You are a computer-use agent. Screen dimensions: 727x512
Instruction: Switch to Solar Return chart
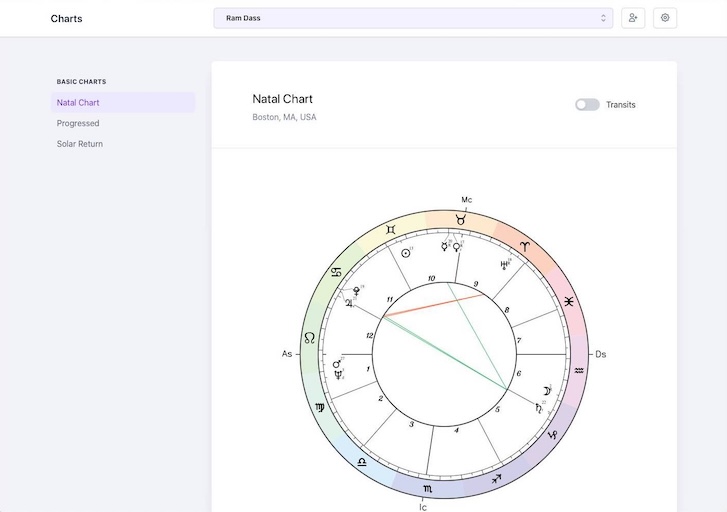tap(80, 144)
